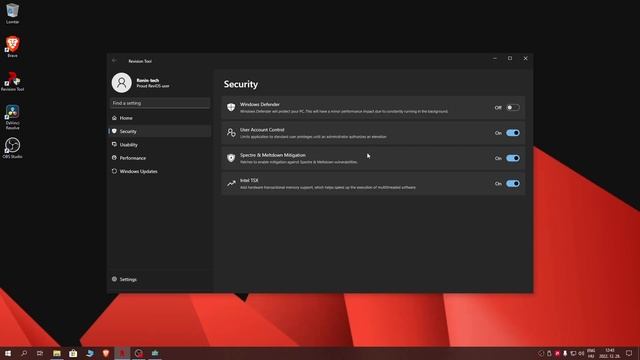640x360 pixels.
Task: Open the Windows Start menu
Action: (x=8, y=353)
